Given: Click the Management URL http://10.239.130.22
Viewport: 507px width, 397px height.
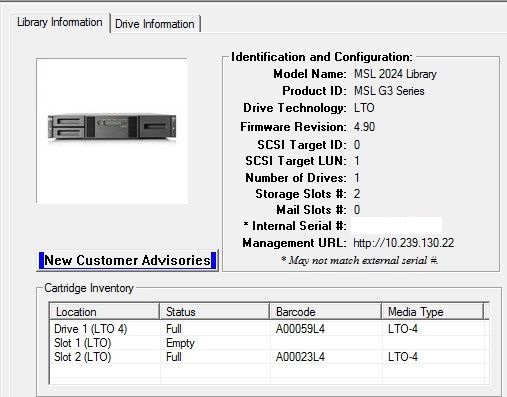Looking at the screenshot, I should pyautogui.click(x=403, y=243).
